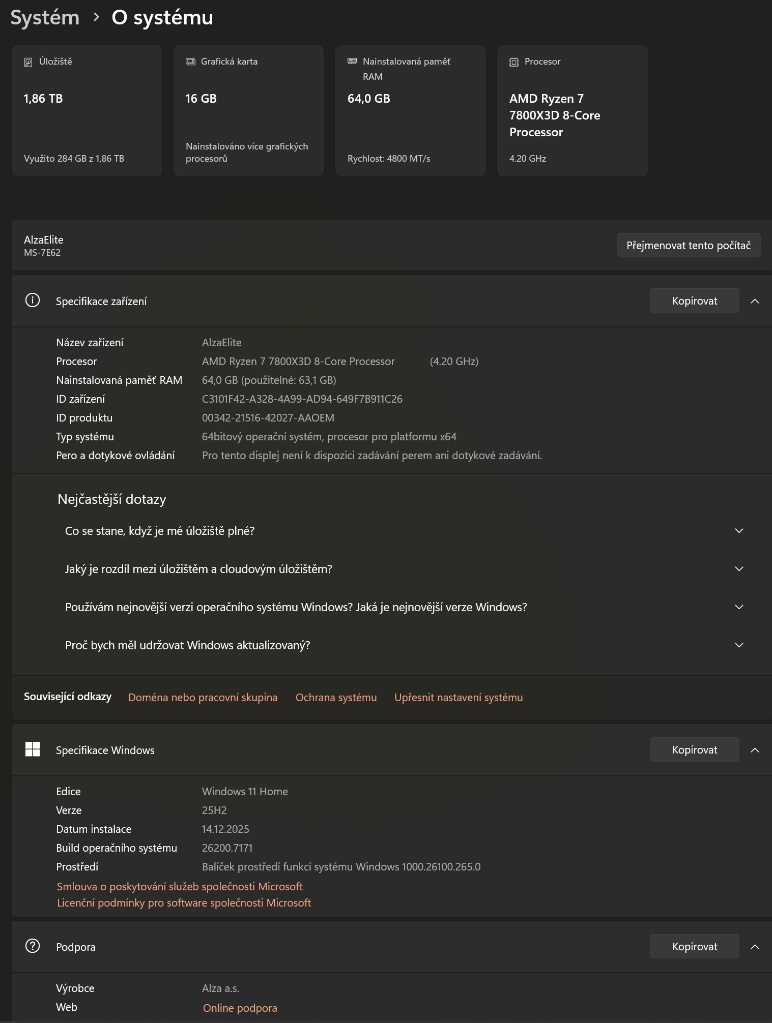Go back to Systém via the breadcrumb

[x=44, y=18]
